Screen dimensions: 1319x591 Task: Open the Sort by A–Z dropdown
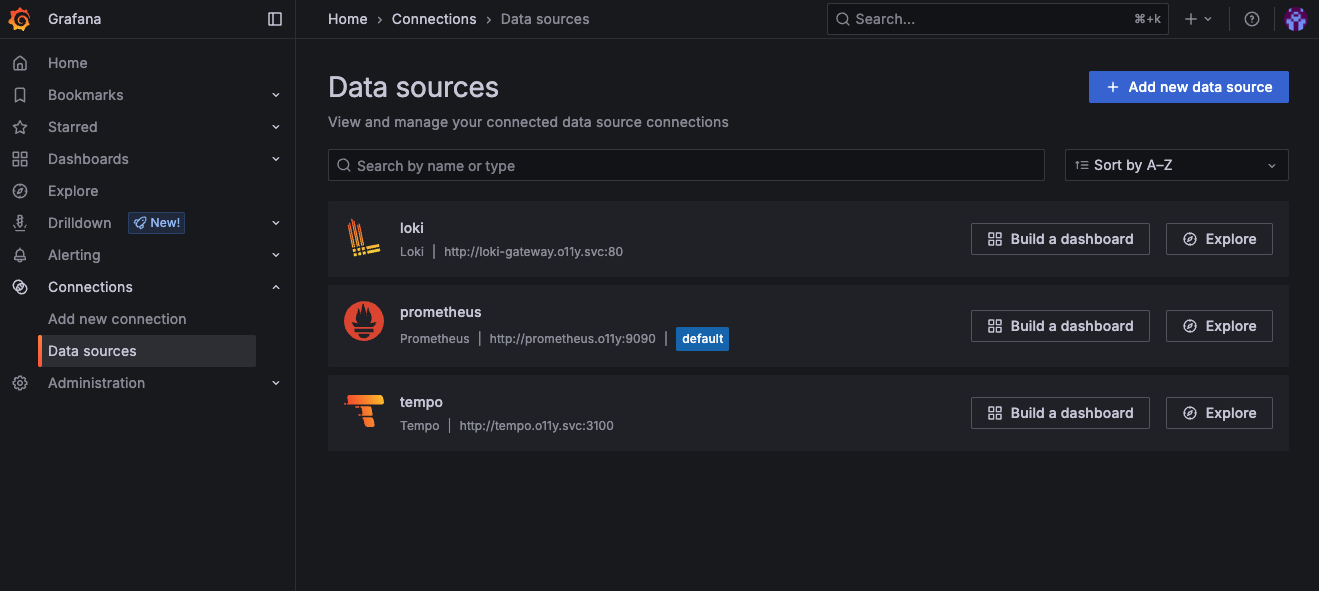tap(1177, 165)
